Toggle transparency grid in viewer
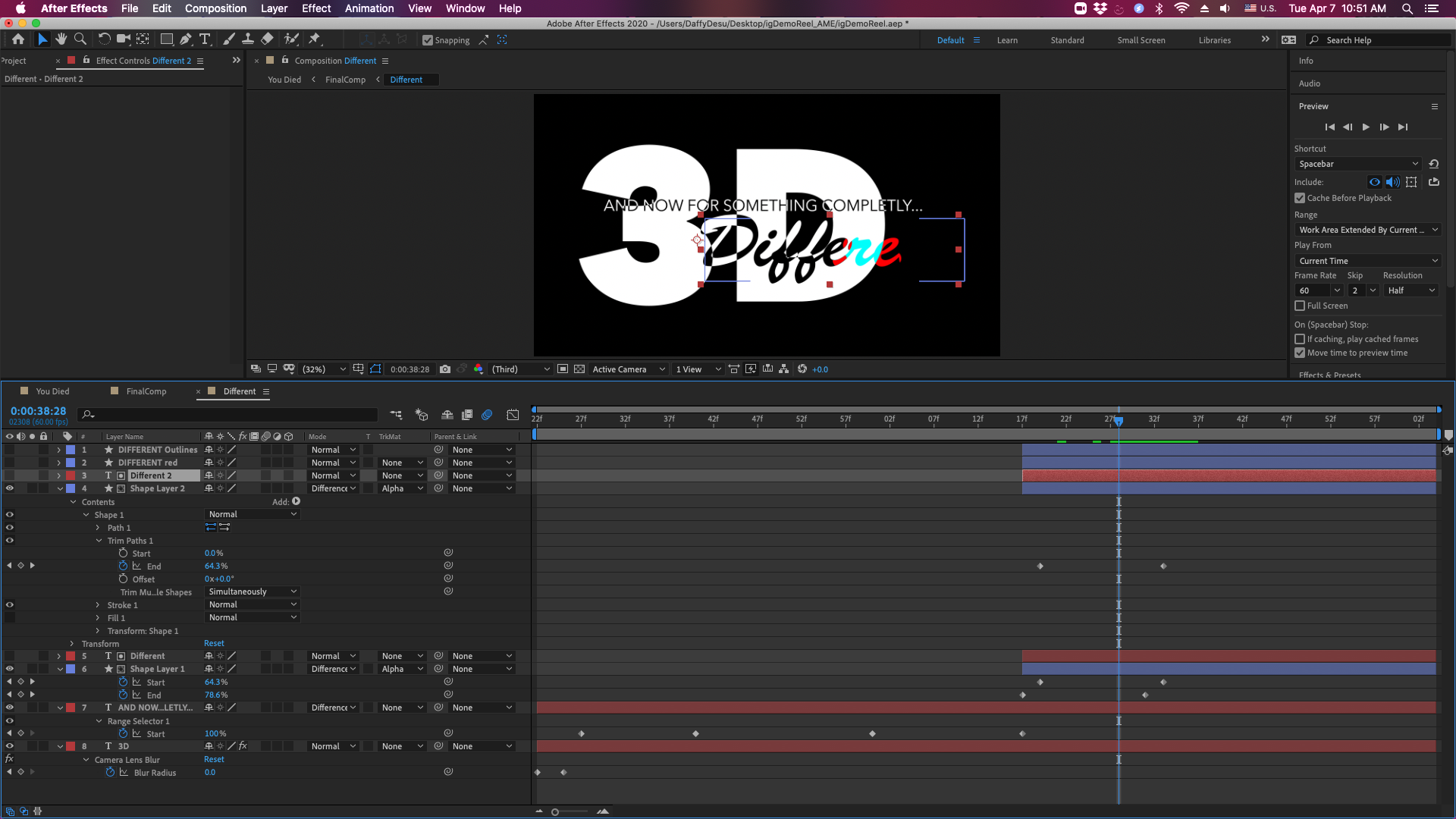1456x819 pixels. click(x=579, y=369)
